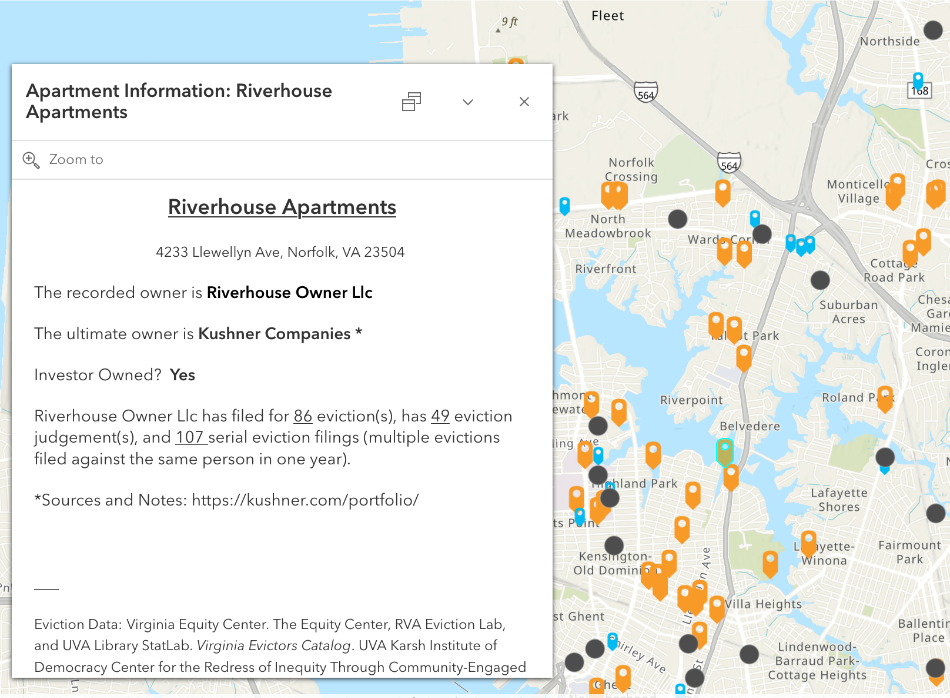Viewport: 950px width, 698px height.
Task: Click the Zoom to label
Action: click(76, 159)
